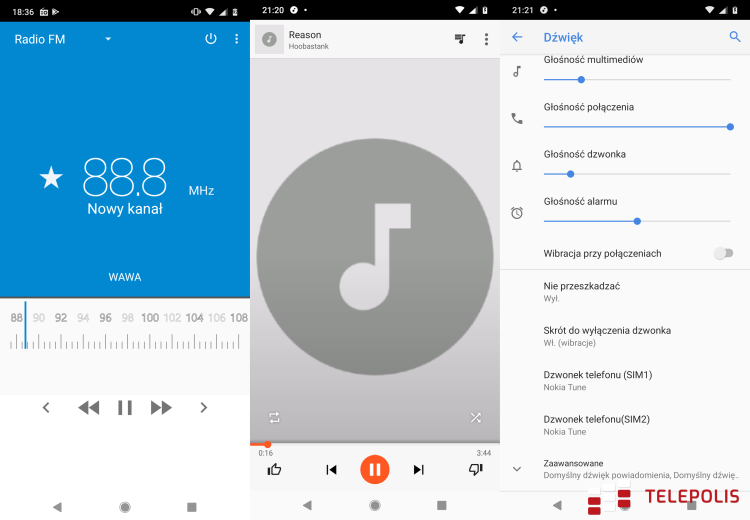This screenshot has width=750, height=520.
Task: Open the music player queue icon
Action: (x=460, y=39)
